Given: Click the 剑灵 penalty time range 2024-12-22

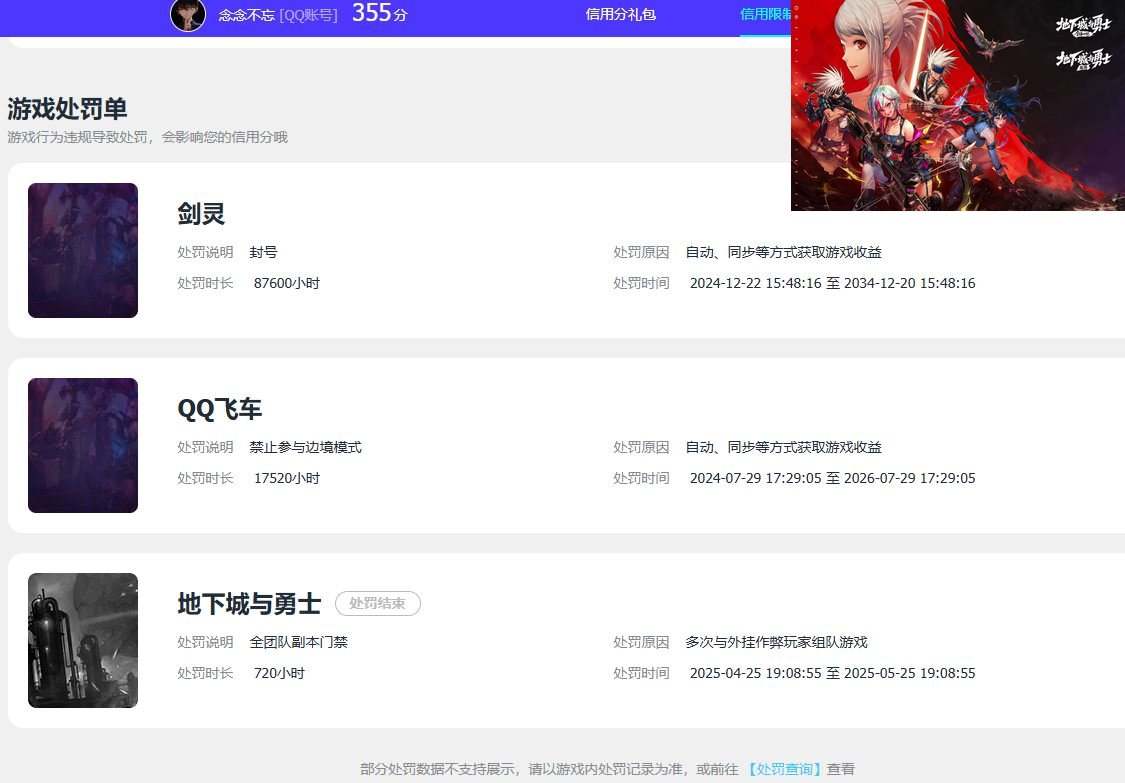Looking at the screenshot, I should tap(832, 283).
